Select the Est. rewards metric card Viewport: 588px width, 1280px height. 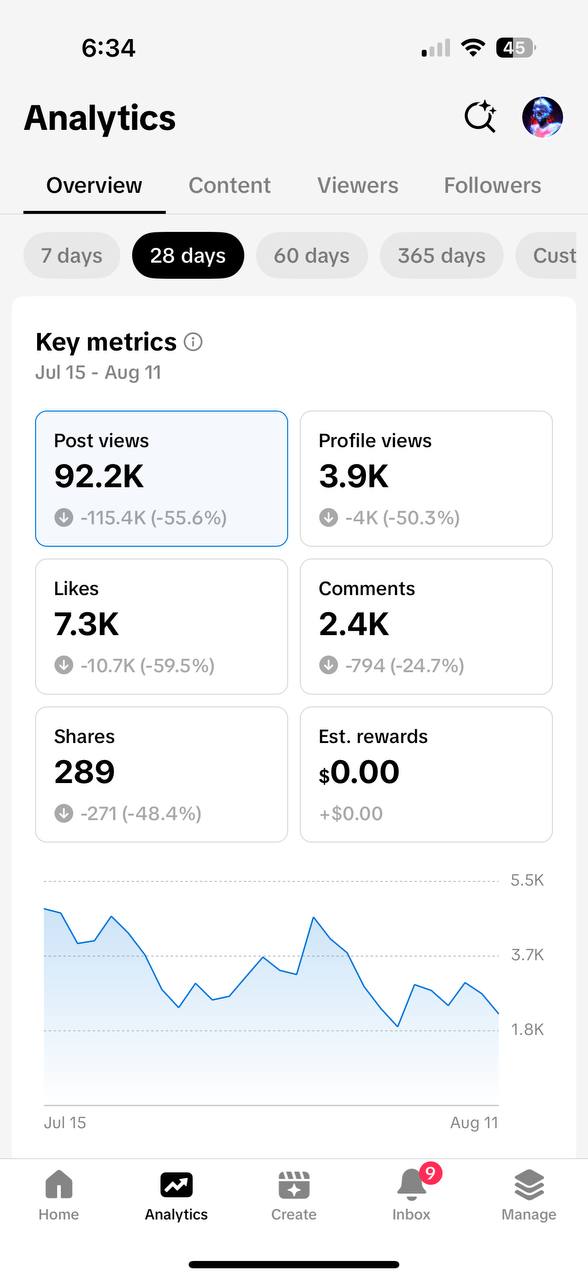click(426, 775)
